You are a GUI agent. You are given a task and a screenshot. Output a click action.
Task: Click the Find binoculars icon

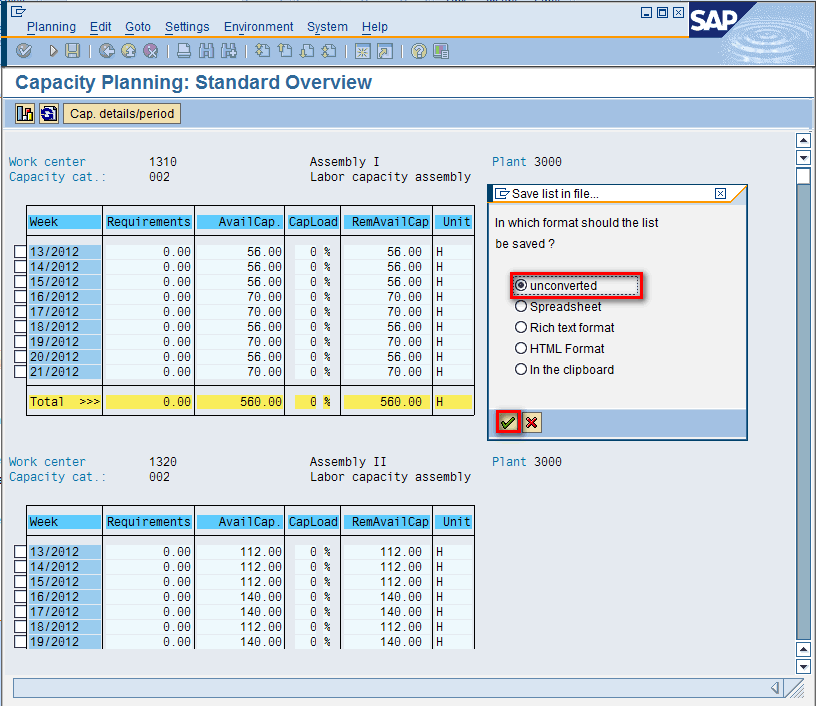point(206,51)
